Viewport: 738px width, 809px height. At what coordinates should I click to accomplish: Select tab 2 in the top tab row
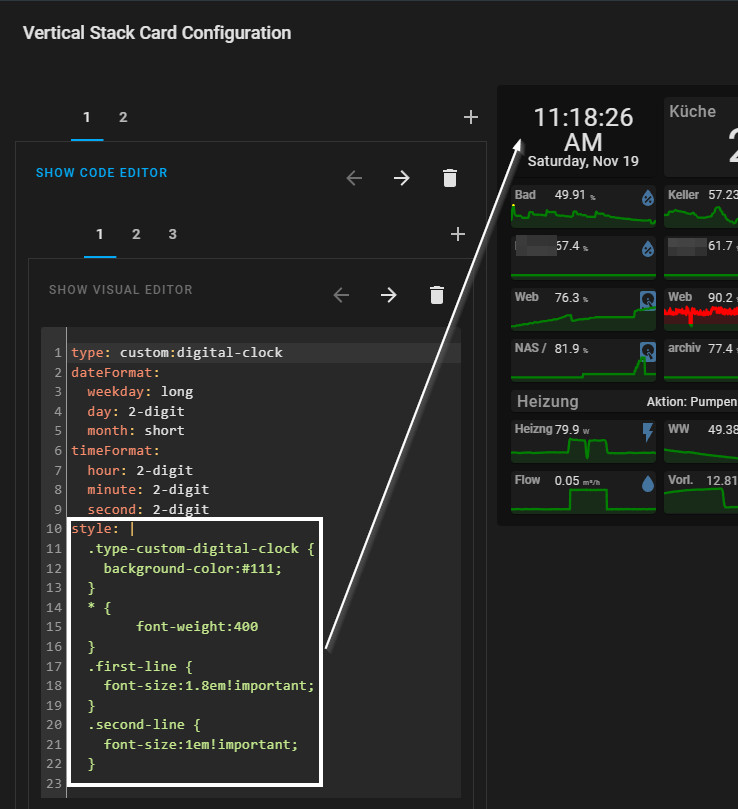[123, 118]
